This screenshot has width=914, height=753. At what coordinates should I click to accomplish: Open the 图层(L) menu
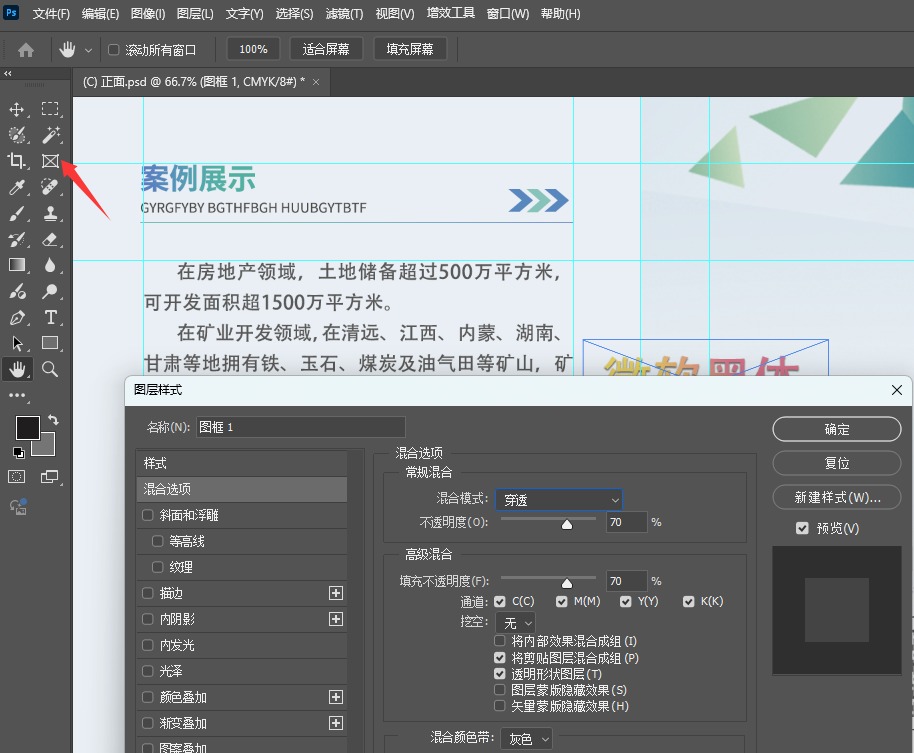pos(195,13)
